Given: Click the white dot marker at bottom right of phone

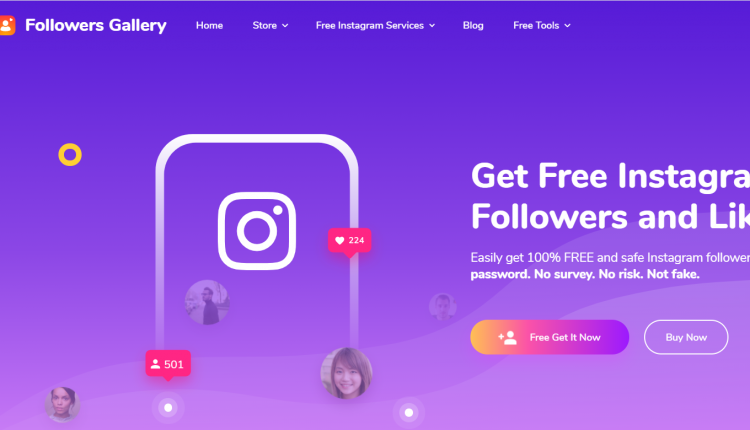Looking at the screenshot, I should tap(409, 412).
